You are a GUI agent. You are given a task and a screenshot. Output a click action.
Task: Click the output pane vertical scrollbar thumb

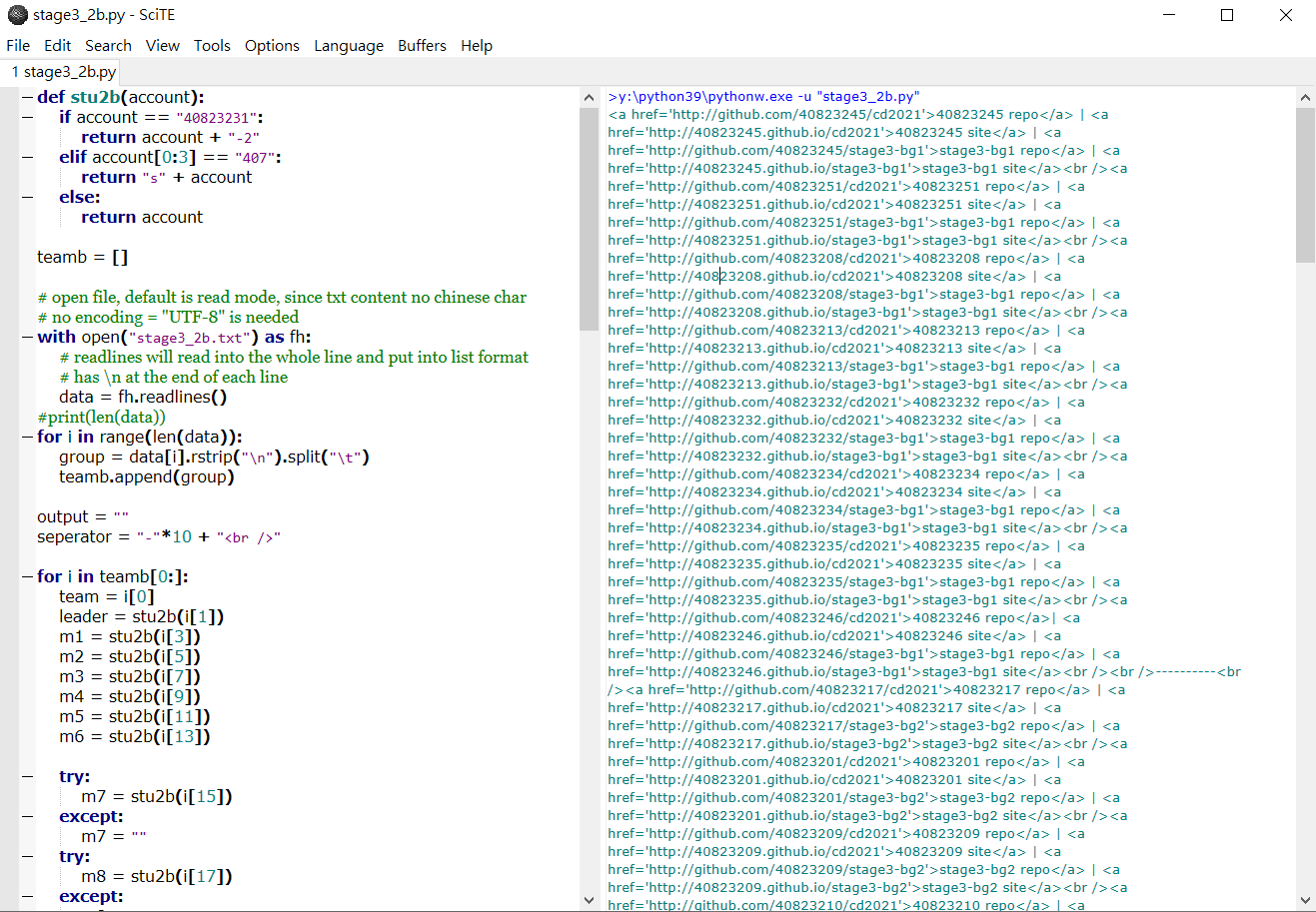click(1305, 185)
